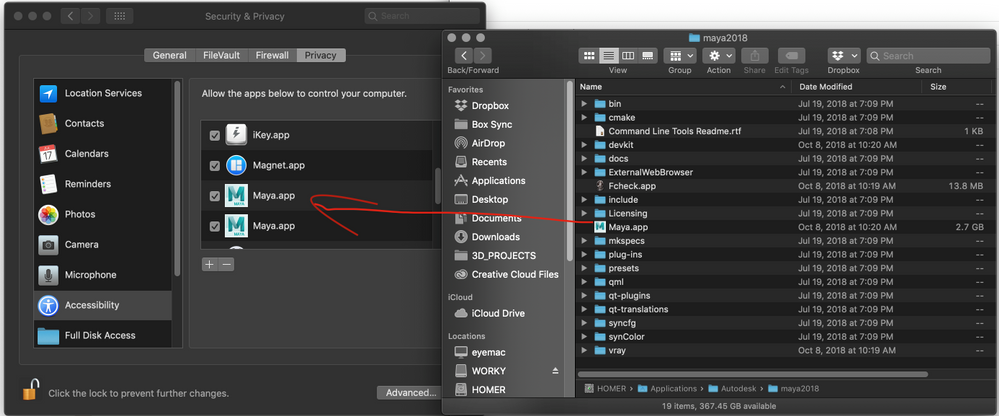Click the Finder search field

928,55
